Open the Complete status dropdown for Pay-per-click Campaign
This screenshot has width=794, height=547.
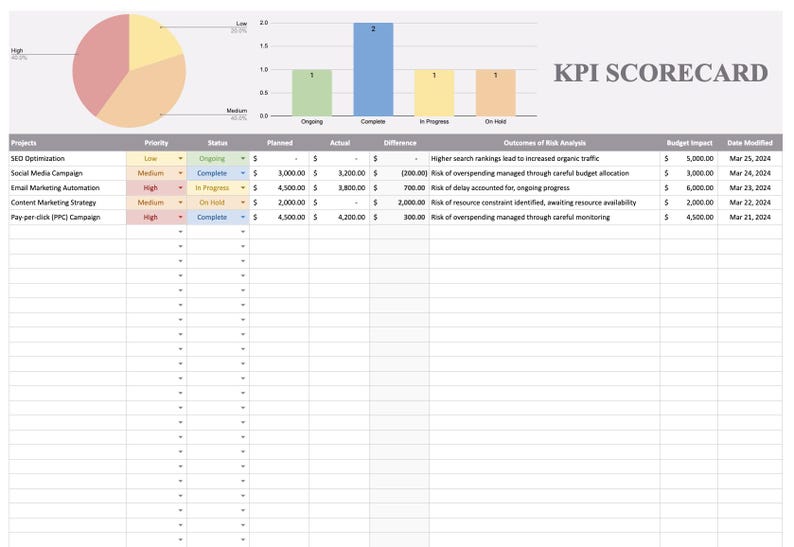click(x=243, y=217)
